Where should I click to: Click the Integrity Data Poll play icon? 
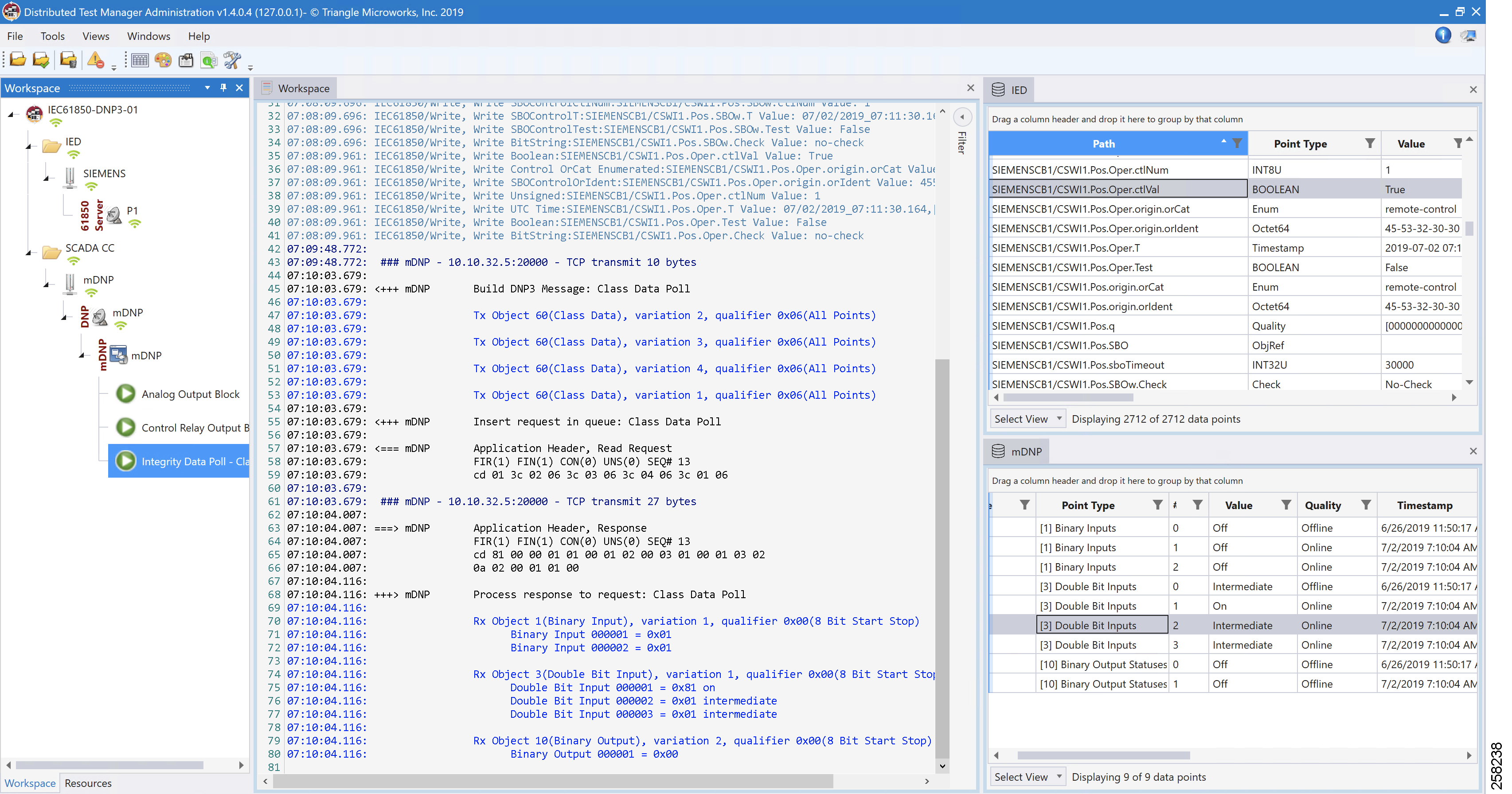pyautogui.click(x=125, y=461)
